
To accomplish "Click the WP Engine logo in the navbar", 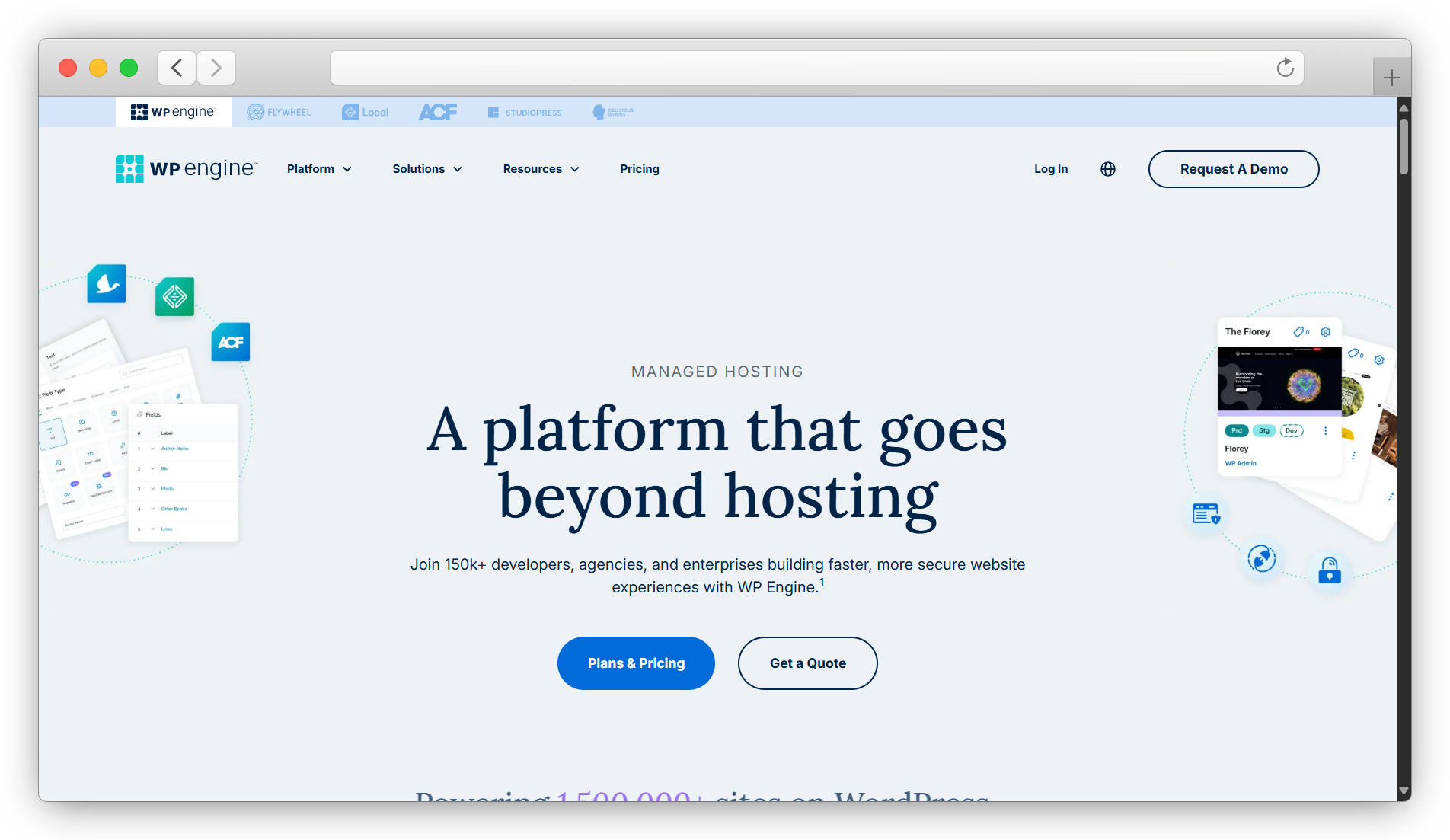I will pyautogui.click(x=186, y=168).
